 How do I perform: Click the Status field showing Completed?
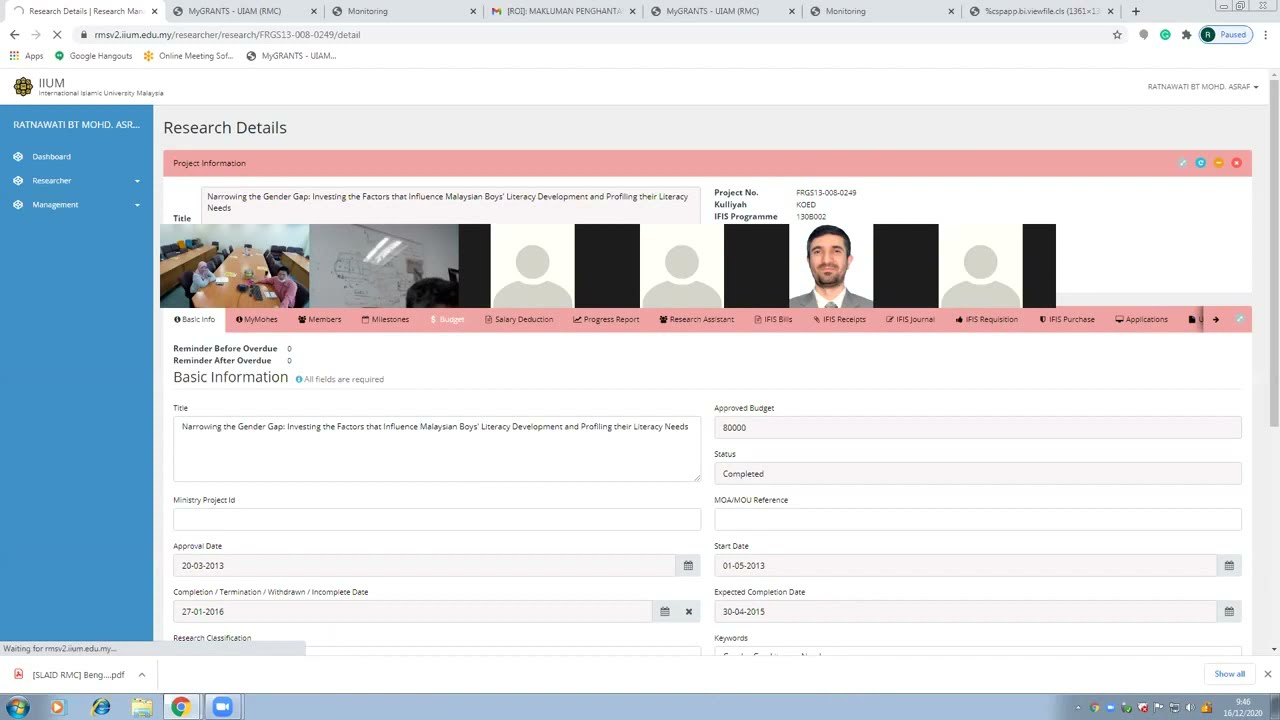click(x=978, y=474)
